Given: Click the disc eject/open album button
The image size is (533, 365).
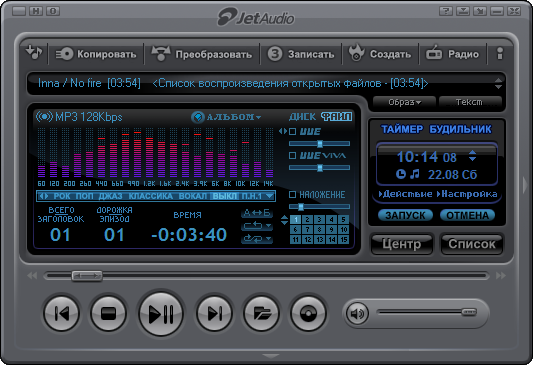Looking at the screenshot, I should coord(308,313).
